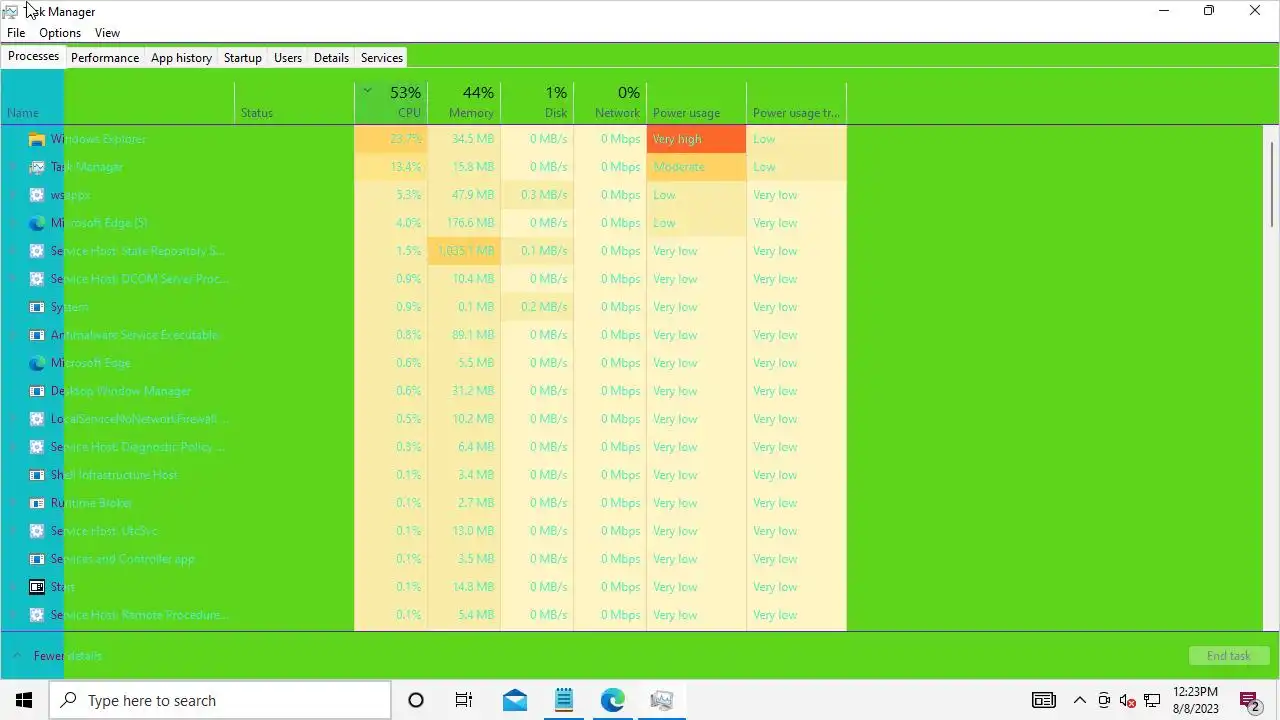1280x720 pixels.
Task: Click the 1,035.1 MB memory cell
Action: coord(464,251)
